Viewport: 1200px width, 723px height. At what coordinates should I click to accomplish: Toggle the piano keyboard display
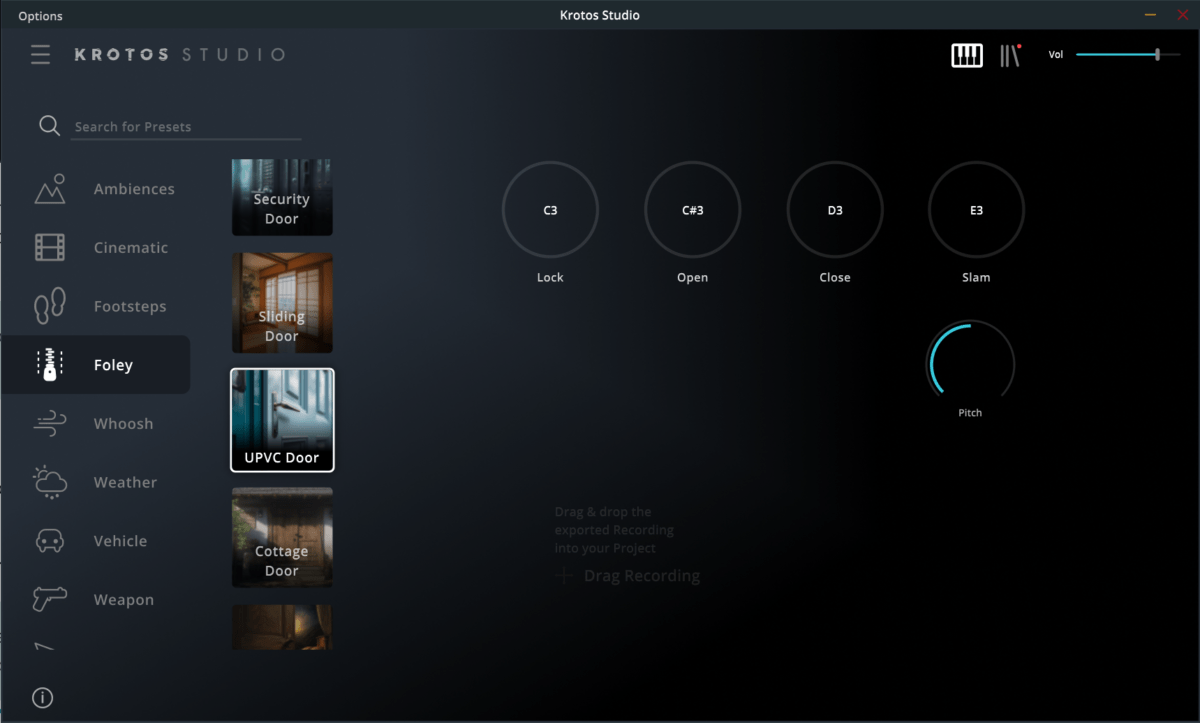[x=966, y=55]
